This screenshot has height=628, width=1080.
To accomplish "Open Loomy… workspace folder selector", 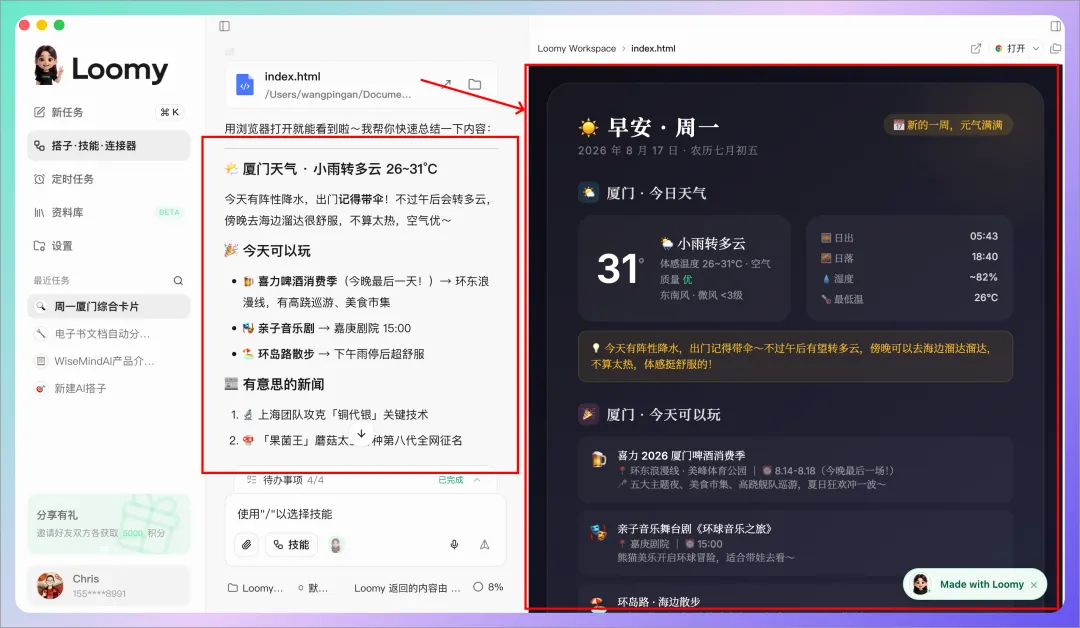I will pyautogui.click(x=255, y=588).
